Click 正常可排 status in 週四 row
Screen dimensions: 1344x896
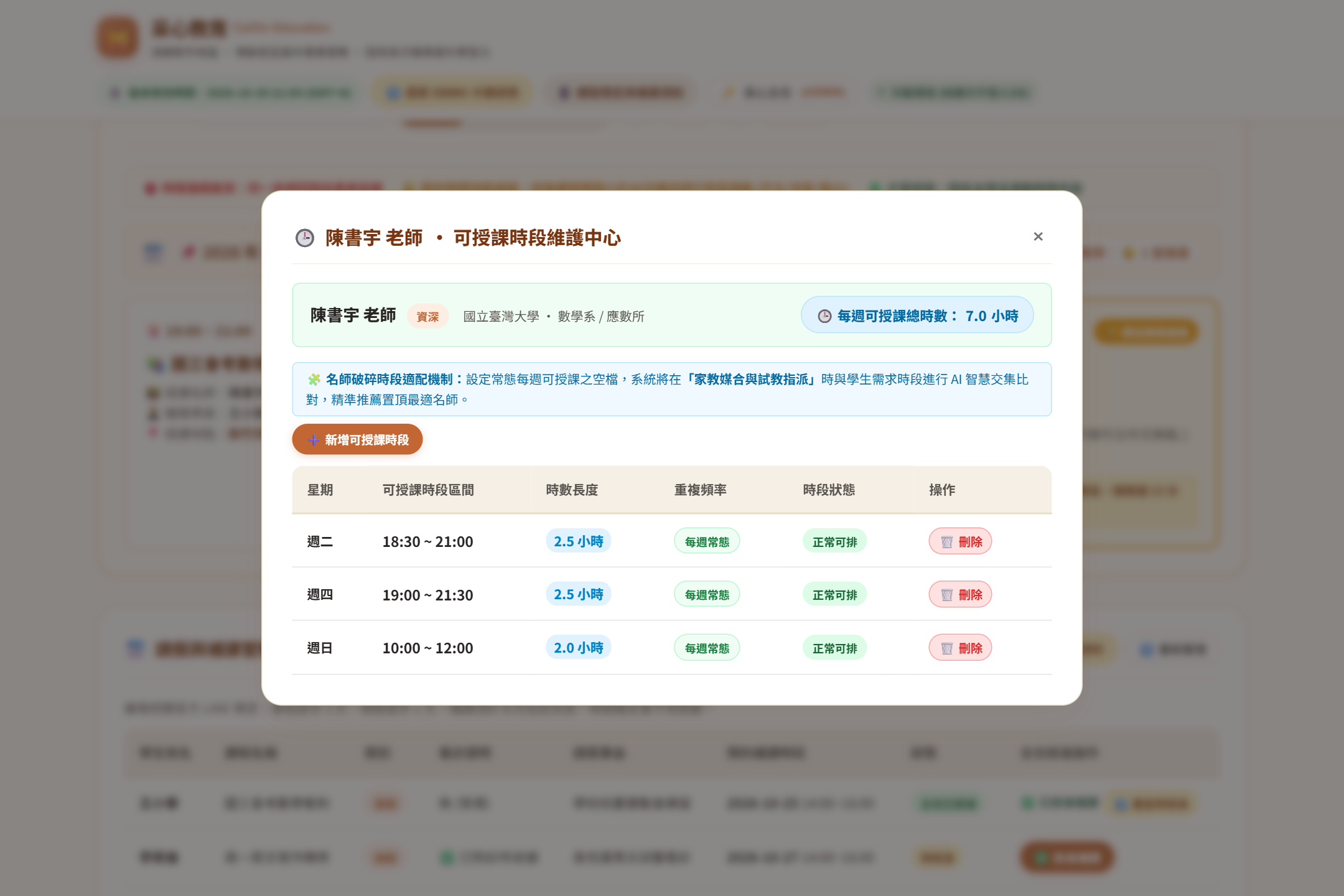tap(834, 594)
